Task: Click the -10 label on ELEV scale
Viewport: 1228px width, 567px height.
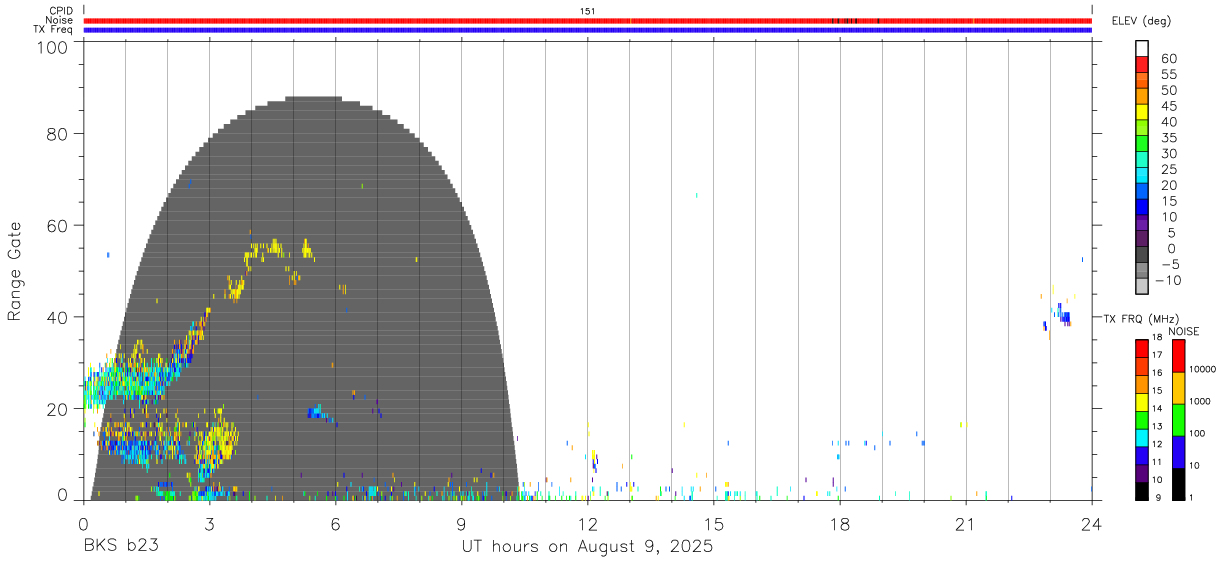Action: pos(1167,280)
